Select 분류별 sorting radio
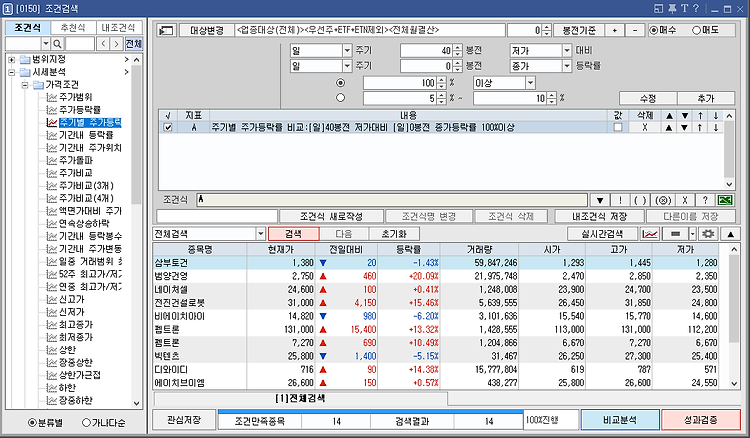The height and width of the screenshot is (438, 750). pyautogui.click(x=32, y=422)
